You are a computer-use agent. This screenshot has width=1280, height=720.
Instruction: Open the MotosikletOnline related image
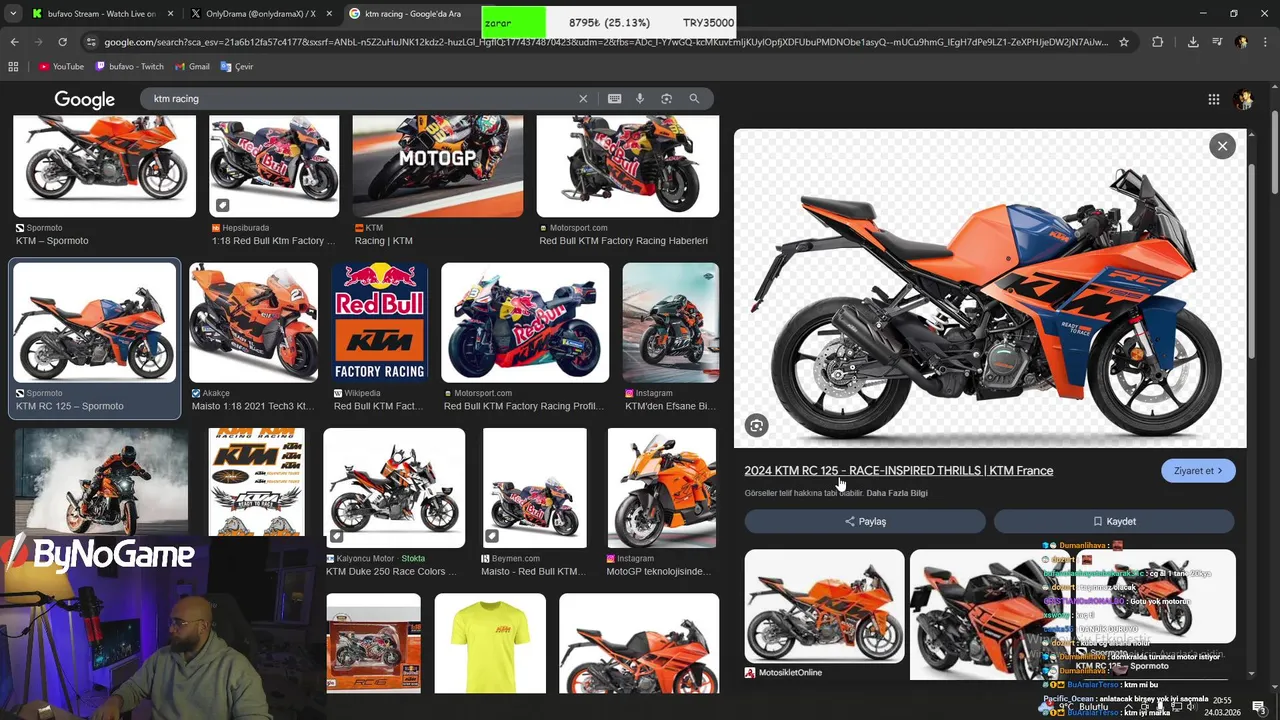pyautogui.click(x=824, y=606)
